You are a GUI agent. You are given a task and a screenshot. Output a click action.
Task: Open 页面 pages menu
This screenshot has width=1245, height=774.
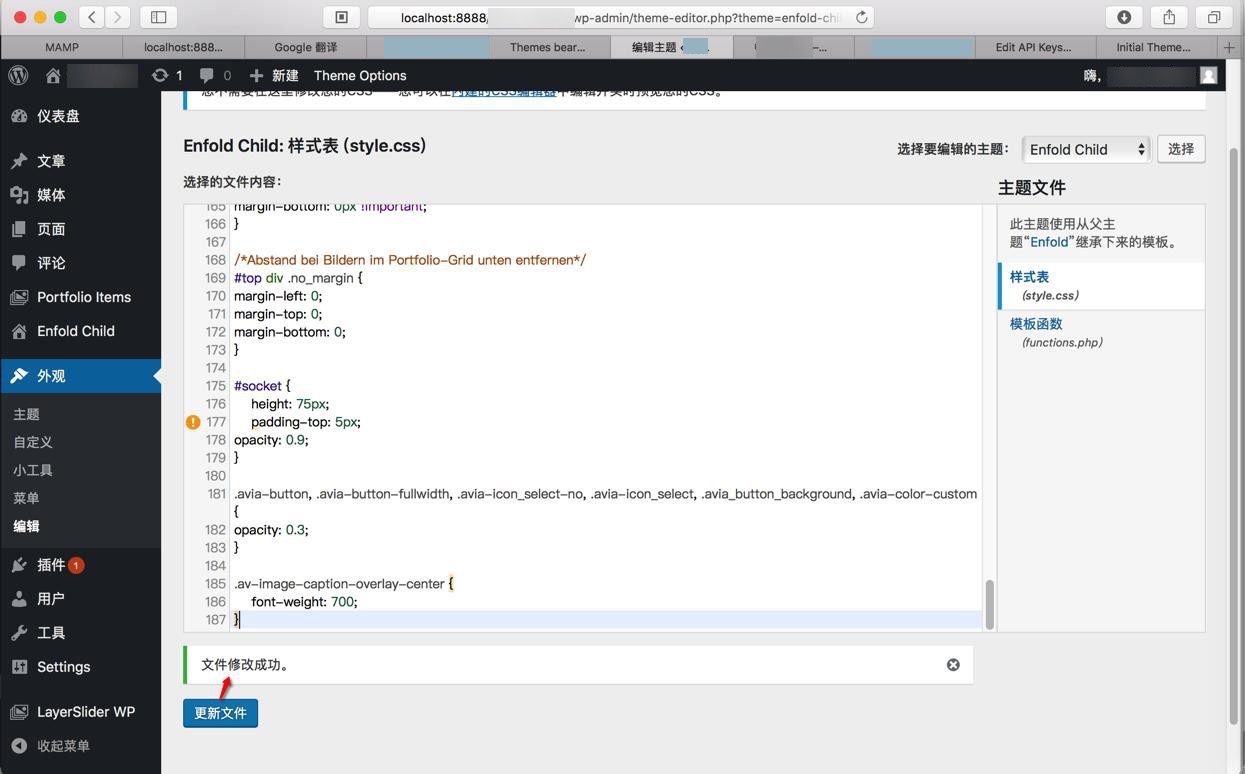(80, 229)
